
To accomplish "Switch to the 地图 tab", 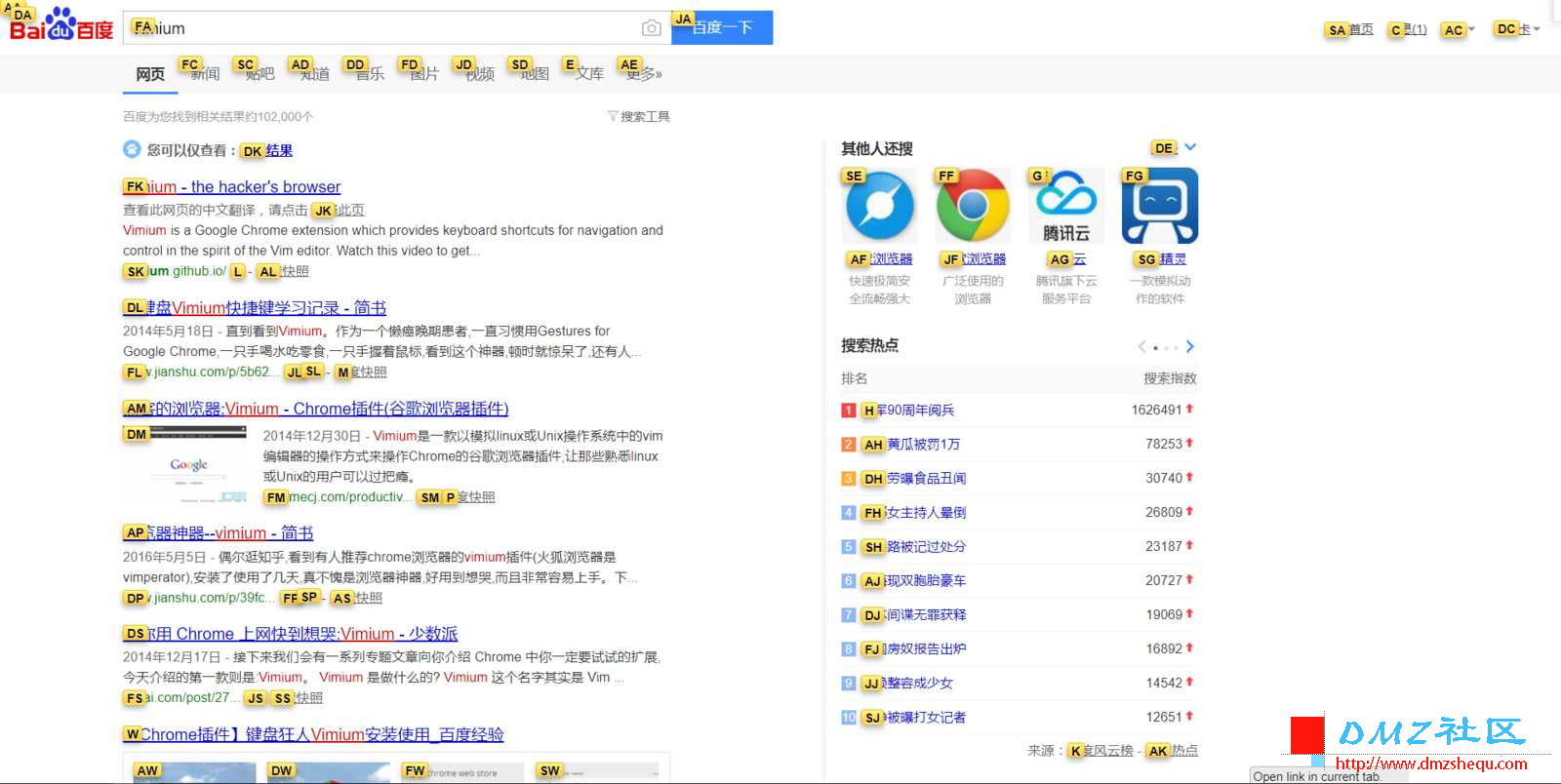I will click(x=534, y=74).
